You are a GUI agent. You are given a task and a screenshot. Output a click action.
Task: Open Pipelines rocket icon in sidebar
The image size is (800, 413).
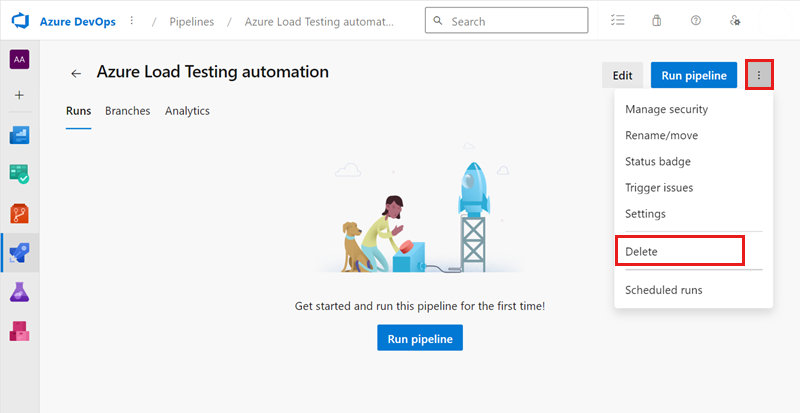pos(19,253)
